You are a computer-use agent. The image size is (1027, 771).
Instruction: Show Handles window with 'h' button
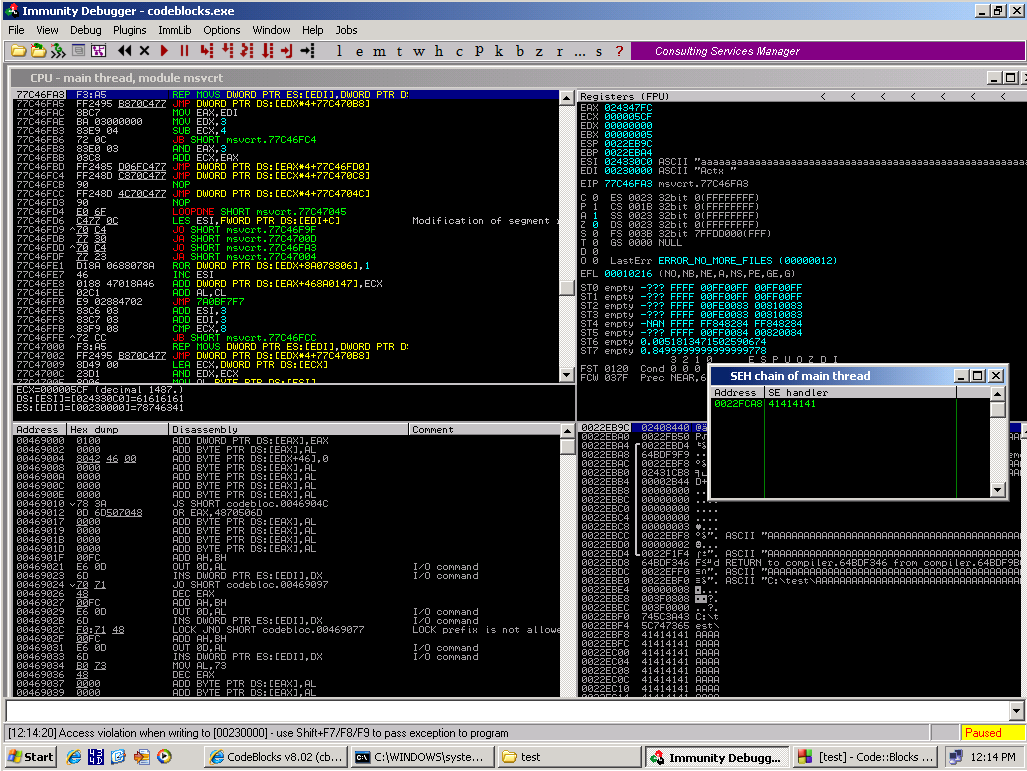coord(439,51)
